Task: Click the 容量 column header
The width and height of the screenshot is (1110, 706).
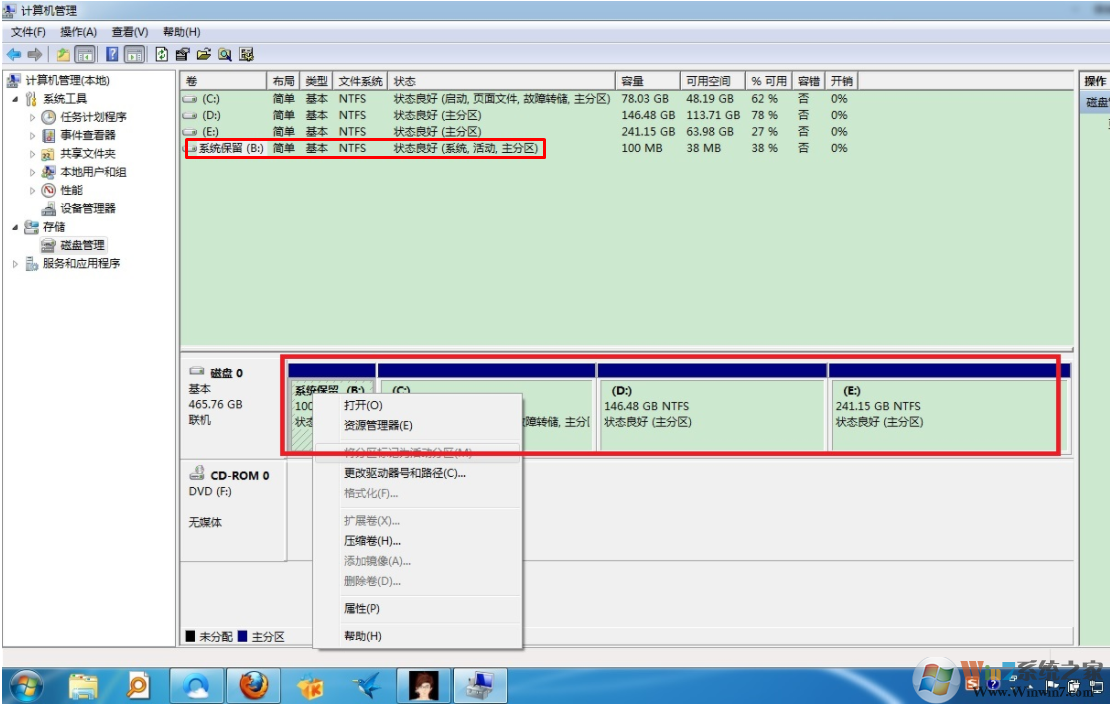Action: (x=632, y=81)
